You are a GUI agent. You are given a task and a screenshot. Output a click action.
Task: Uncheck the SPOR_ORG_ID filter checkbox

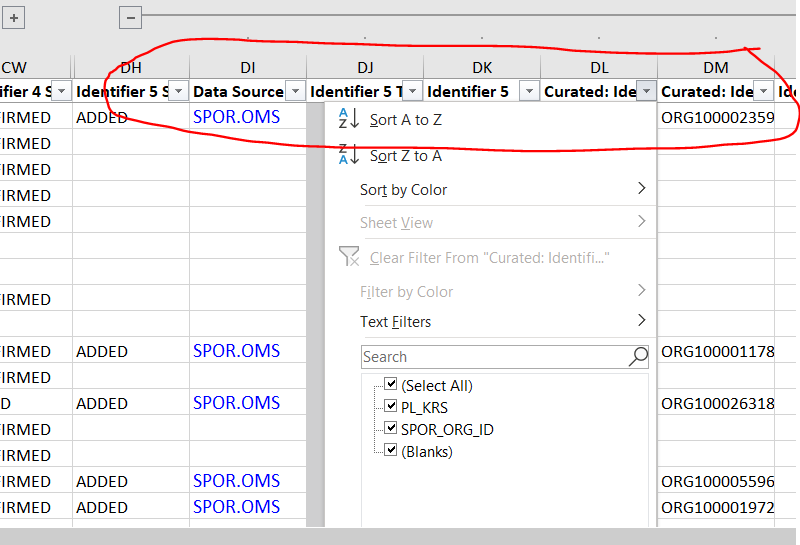[x=391, y=429]
